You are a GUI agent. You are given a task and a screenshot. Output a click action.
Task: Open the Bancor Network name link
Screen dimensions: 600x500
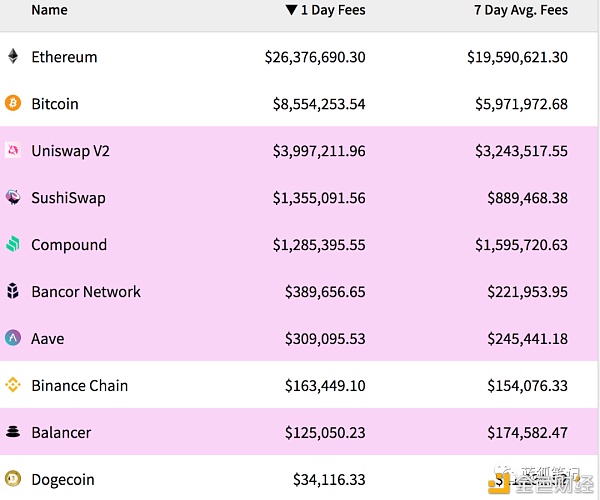click(x=86, y=292)
